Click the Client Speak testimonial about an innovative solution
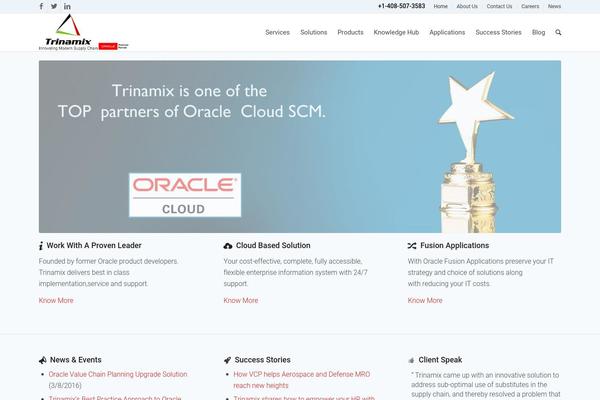 (486, 385)
